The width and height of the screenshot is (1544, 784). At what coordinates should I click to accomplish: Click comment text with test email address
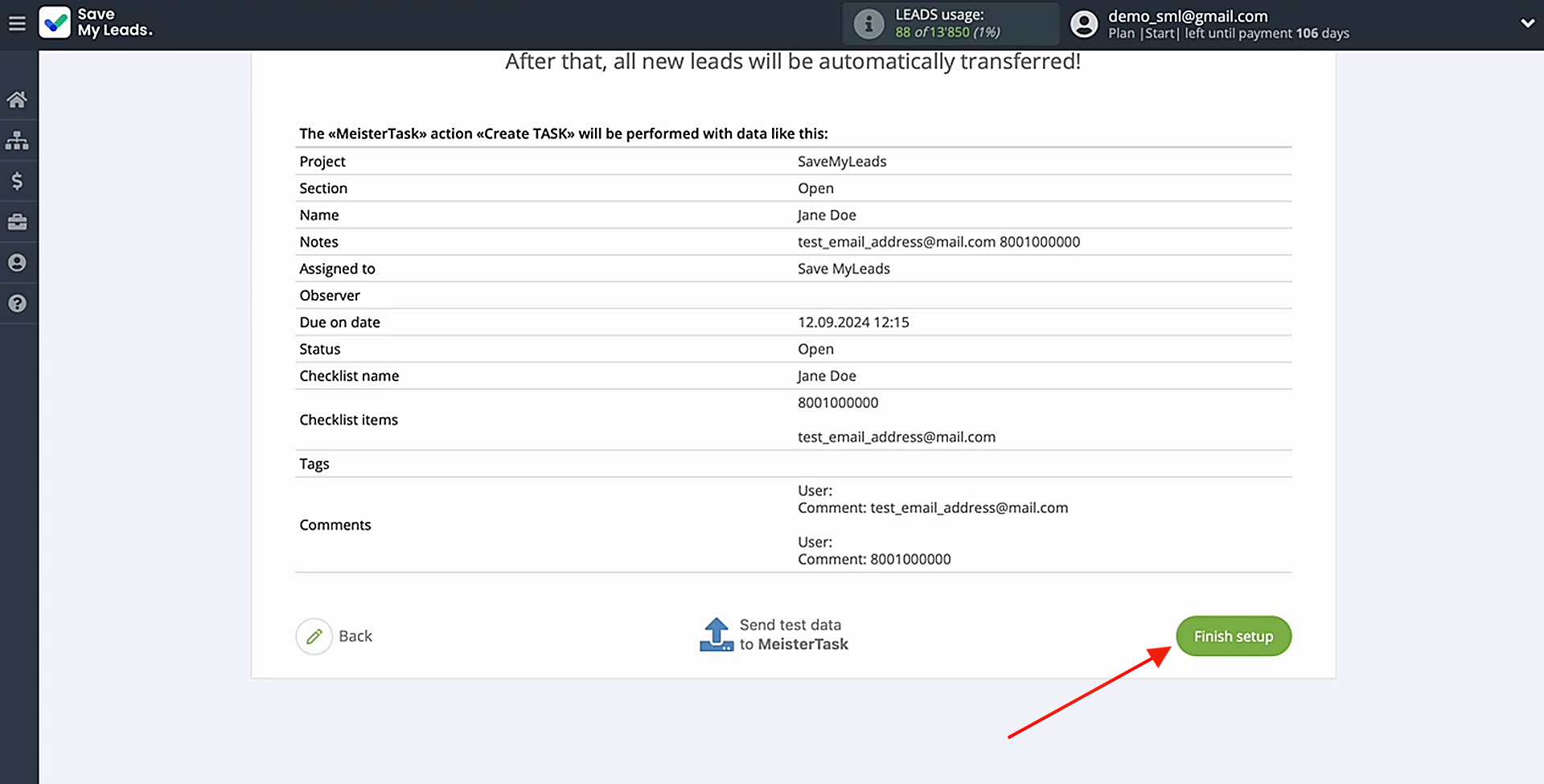pyautogui.click(x=933, y=508)
